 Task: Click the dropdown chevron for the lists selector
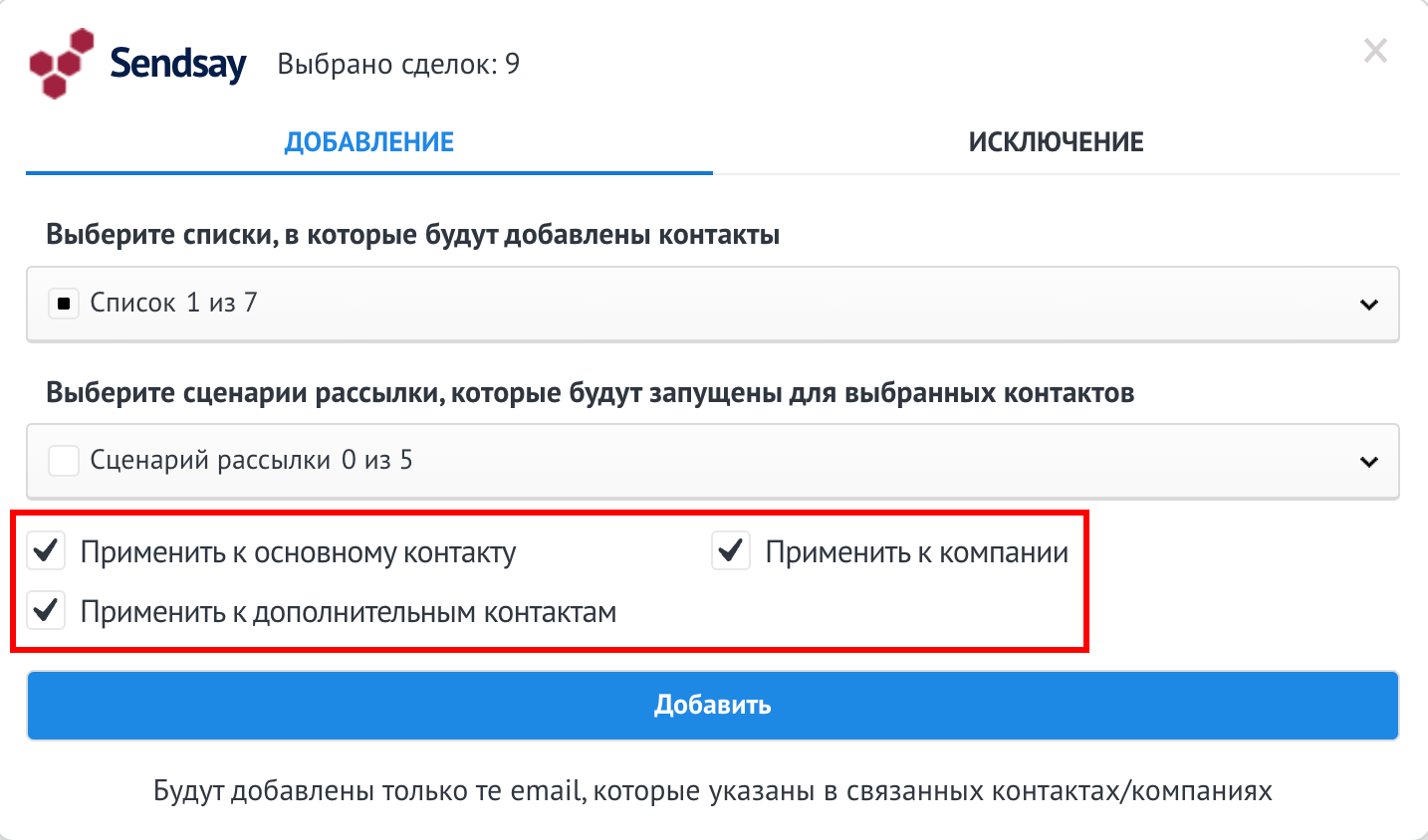1370,305
